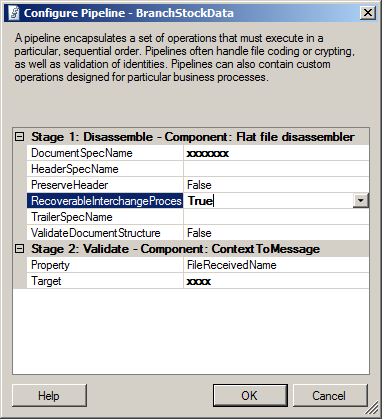Select the Property row label
The image size is (382, 419).
(105, 265)
